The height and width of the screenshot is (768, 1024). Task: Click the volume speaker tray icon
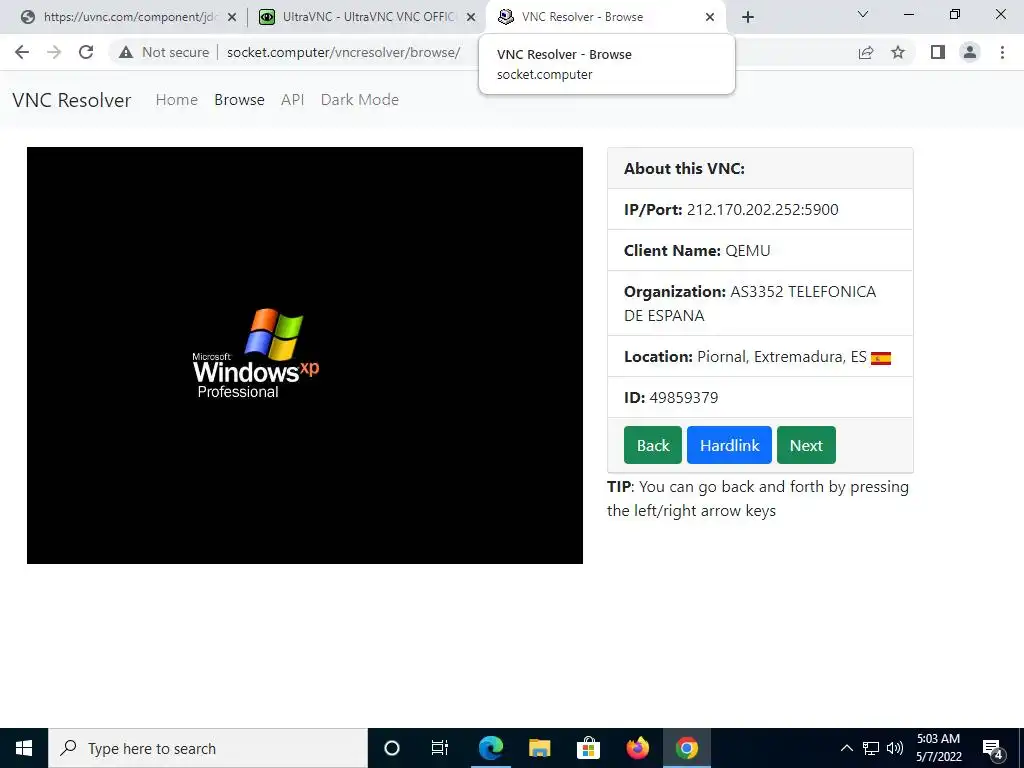pyautogui.click(x=895, y=748)
